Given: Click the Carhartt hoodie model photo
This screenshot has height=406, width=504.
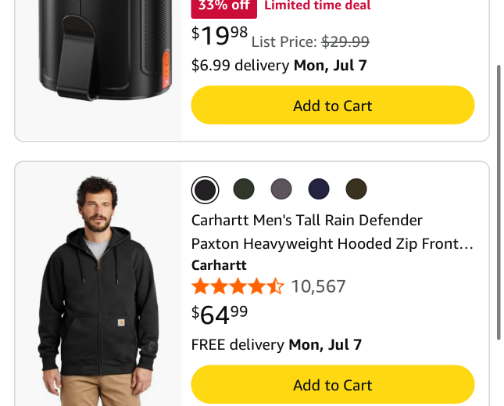Looking at the screenshot, I should (x=98, y=290).
